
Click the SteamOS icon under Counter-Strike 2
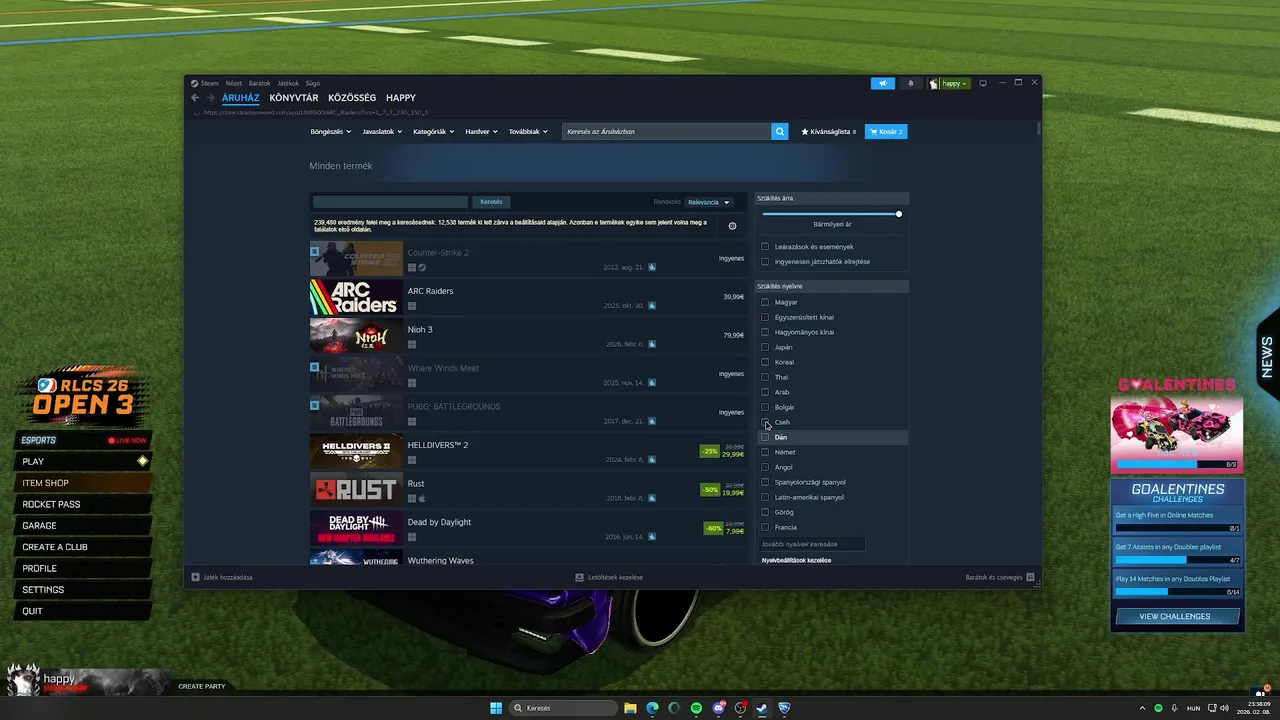click(422, 268)
